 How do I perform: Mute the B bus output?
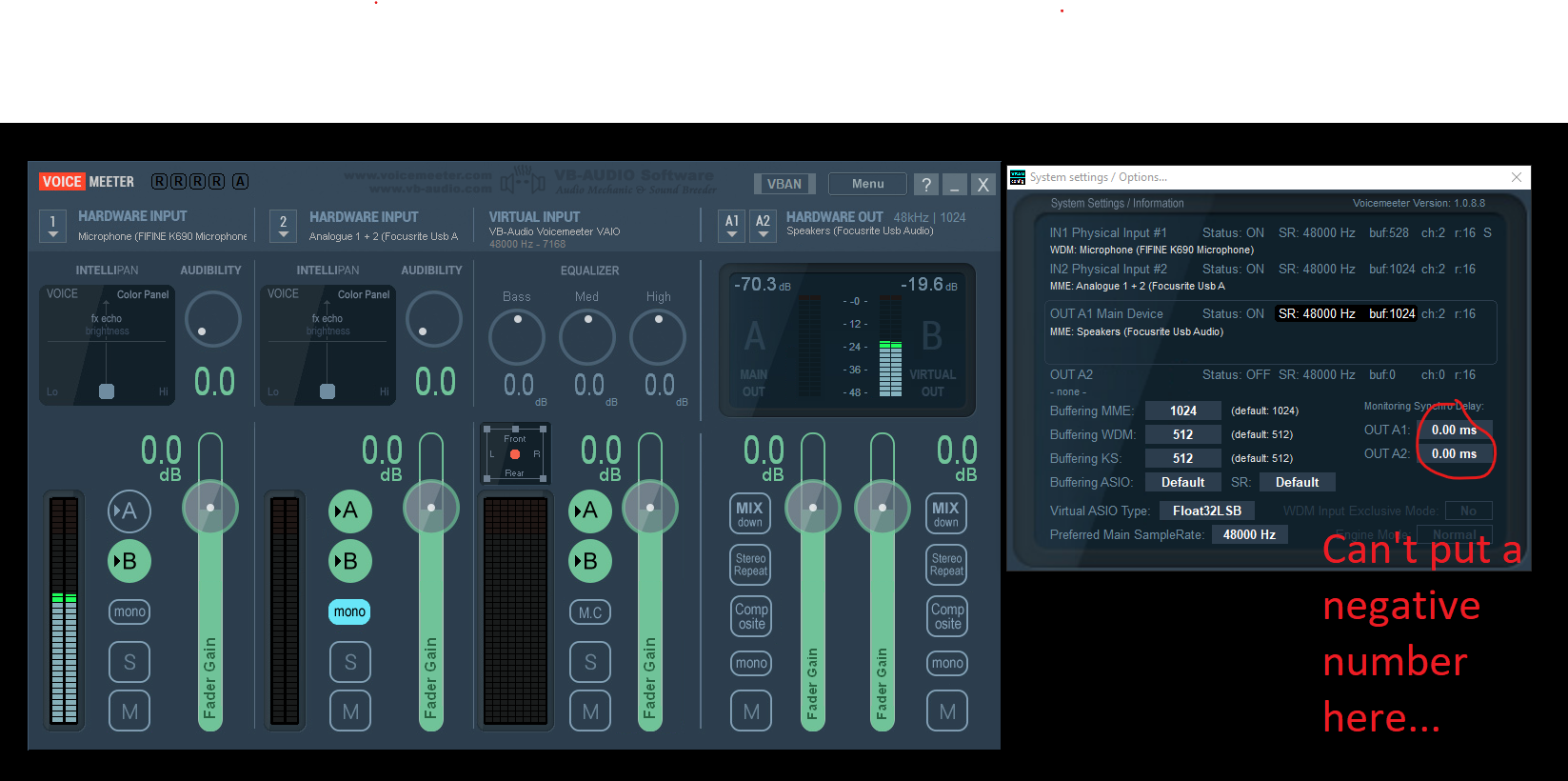(947, 711)
